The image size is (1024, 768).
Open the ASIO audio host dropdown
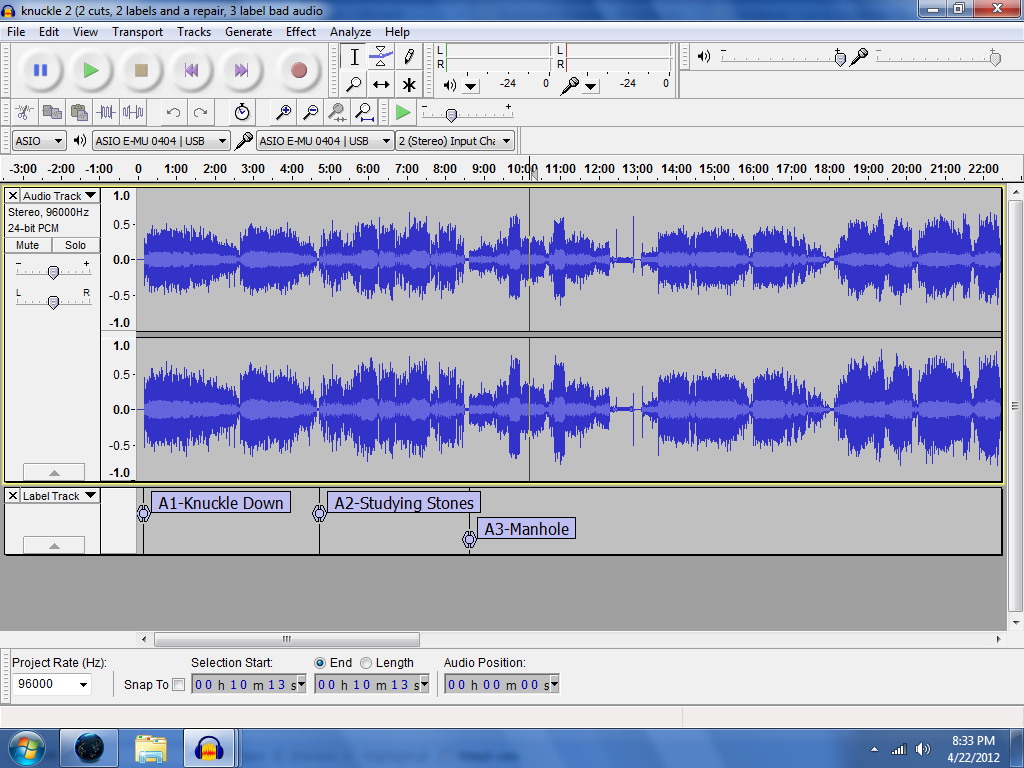coord(39,140)
